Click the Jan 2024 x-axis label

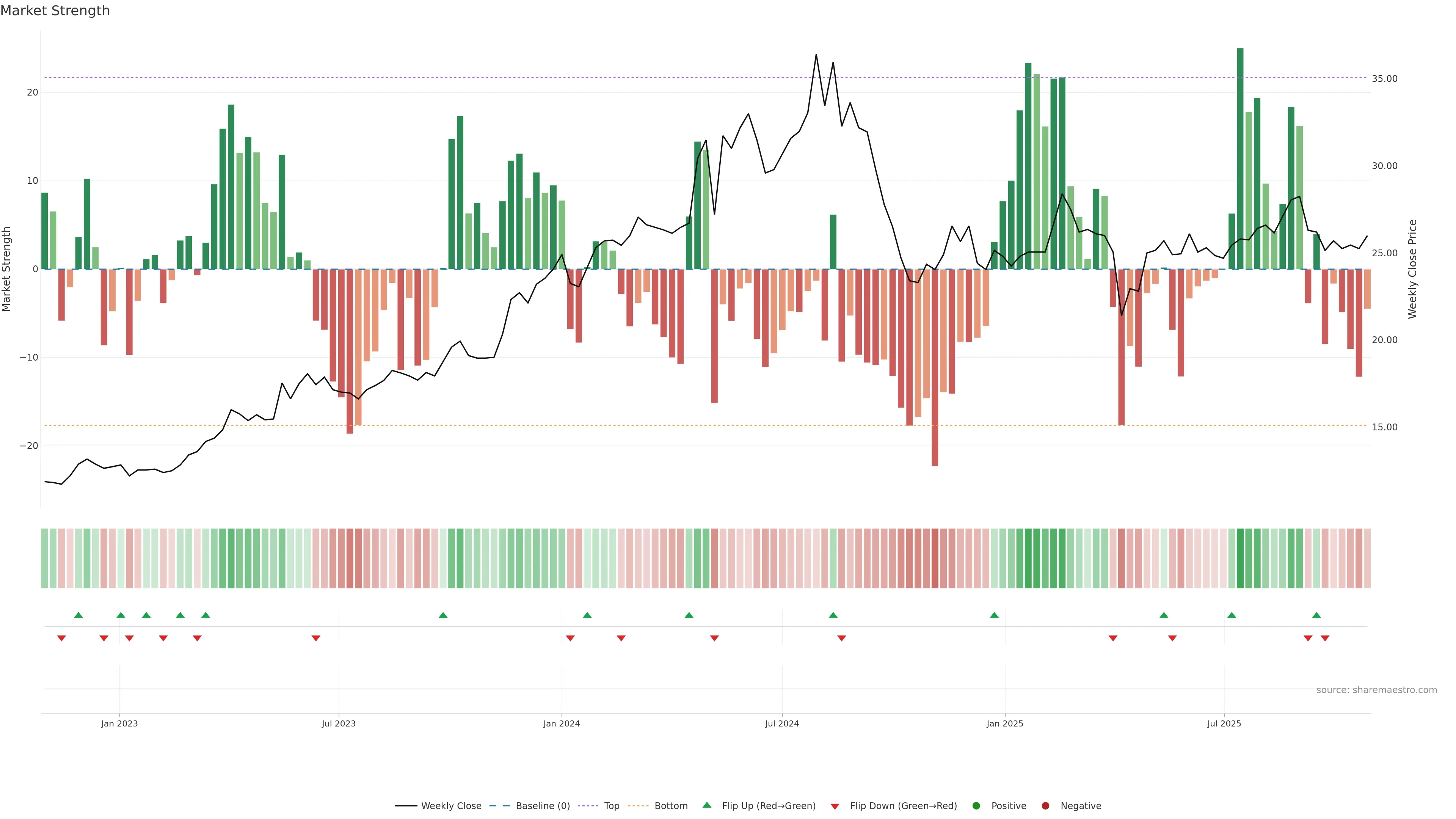pos(561,723)
